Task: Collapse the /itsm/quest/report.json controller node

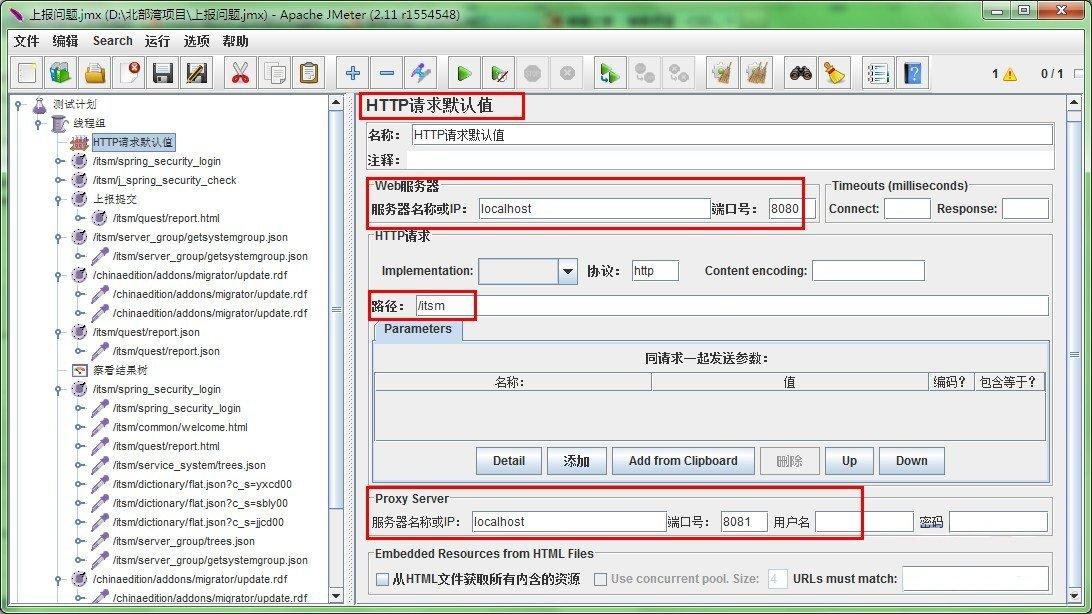Action: point(59,332)
